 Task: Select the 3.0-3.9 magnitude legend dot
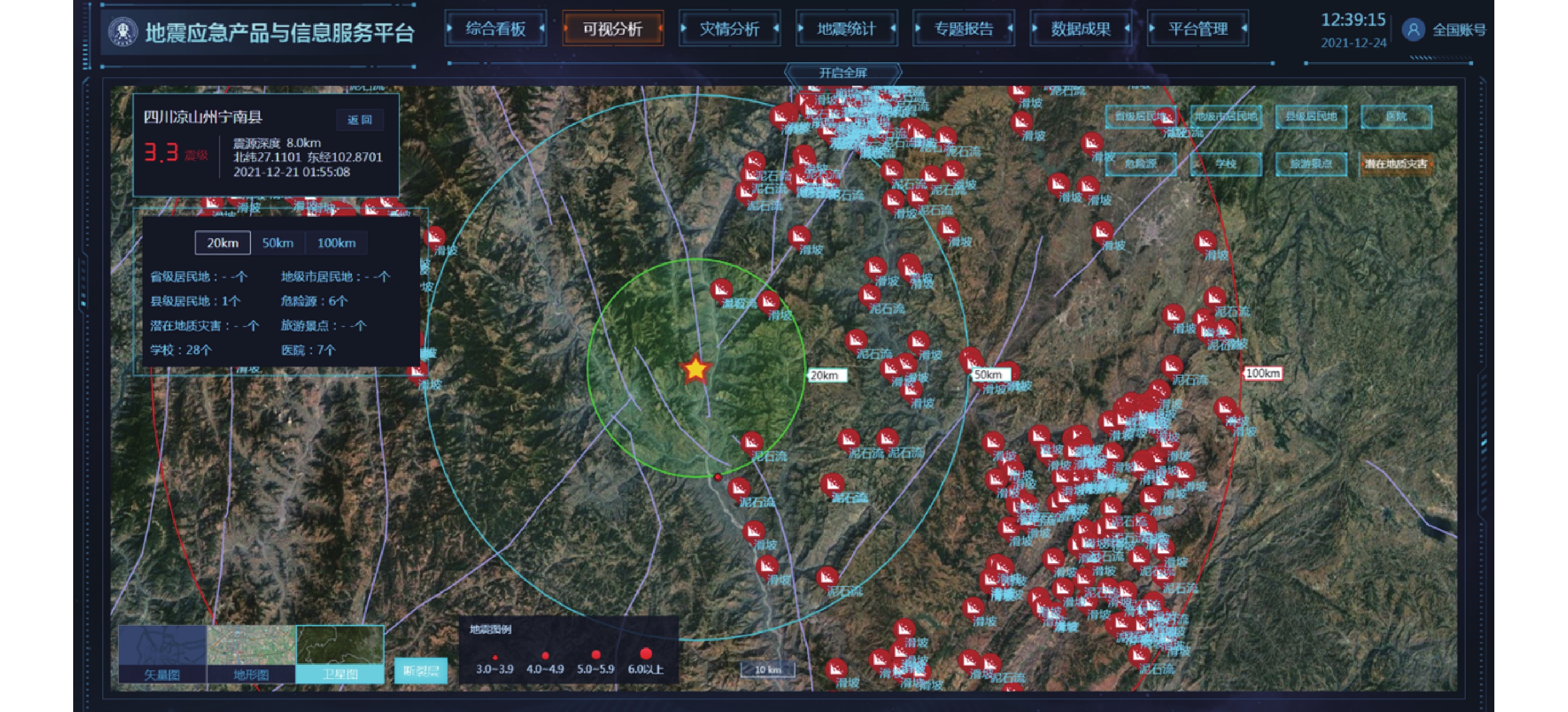click(x=495, y=657)
